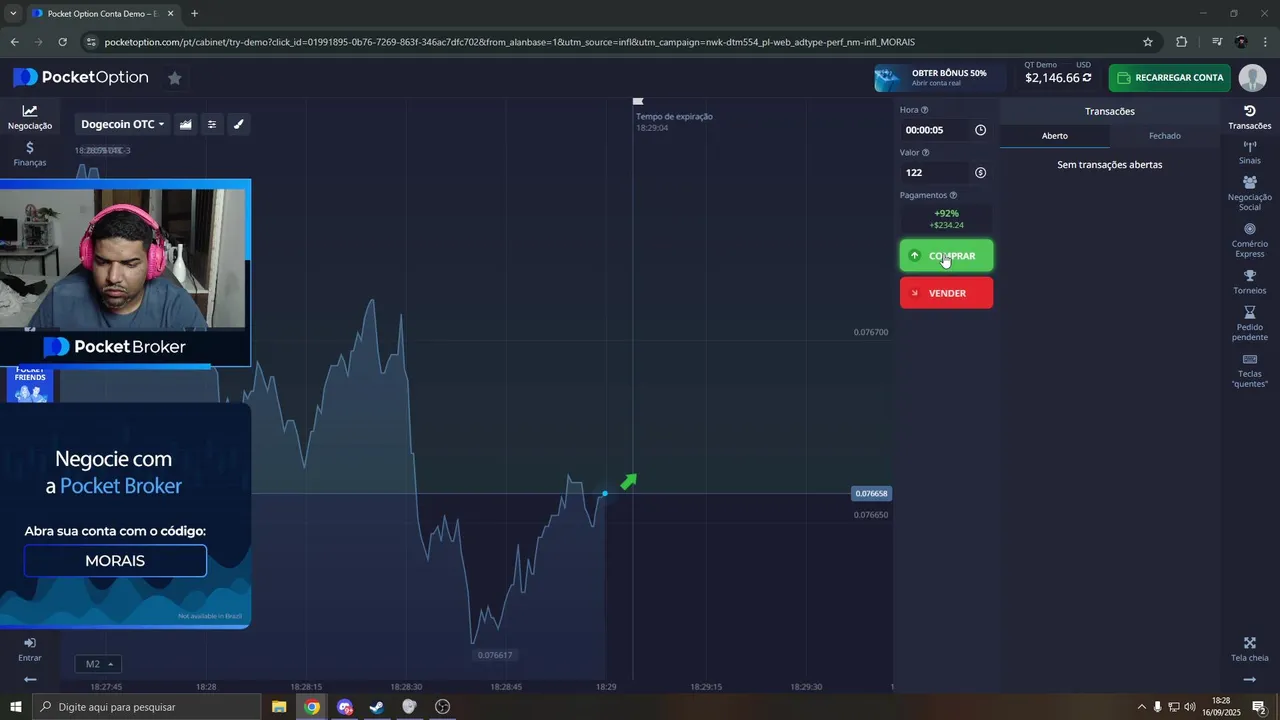Open OBS Studio from taskbar

tap(442, 707)
